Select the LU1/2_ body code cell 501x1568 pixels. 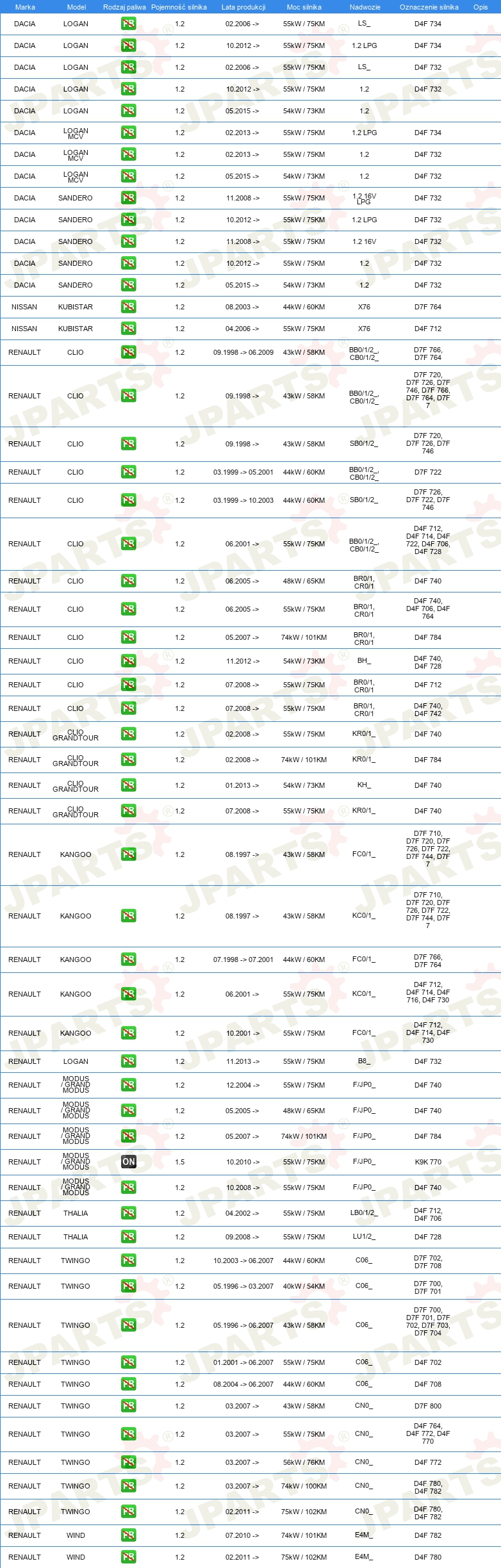(x=364, y=1236)
